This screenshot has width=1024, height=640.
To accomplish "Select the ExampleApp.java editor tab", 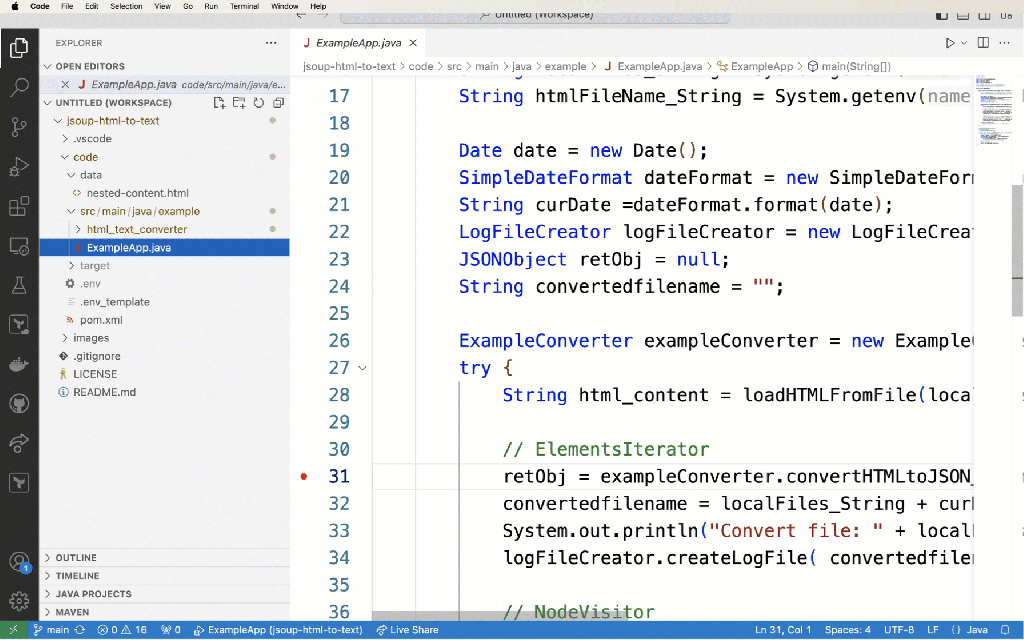I will (358, 43).
